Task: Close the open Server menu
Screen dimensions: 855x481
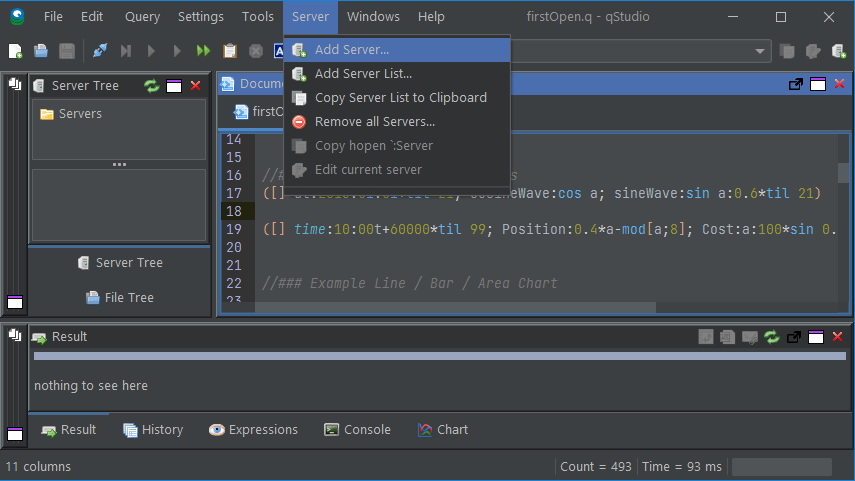Action: coord(310,17)
